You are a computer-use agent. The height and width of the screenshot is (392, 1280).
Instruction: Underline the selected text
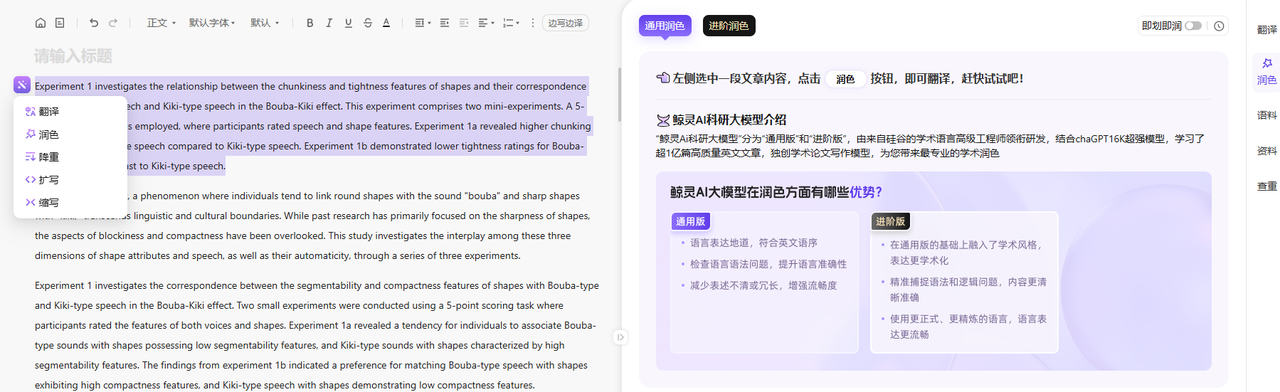348,22
